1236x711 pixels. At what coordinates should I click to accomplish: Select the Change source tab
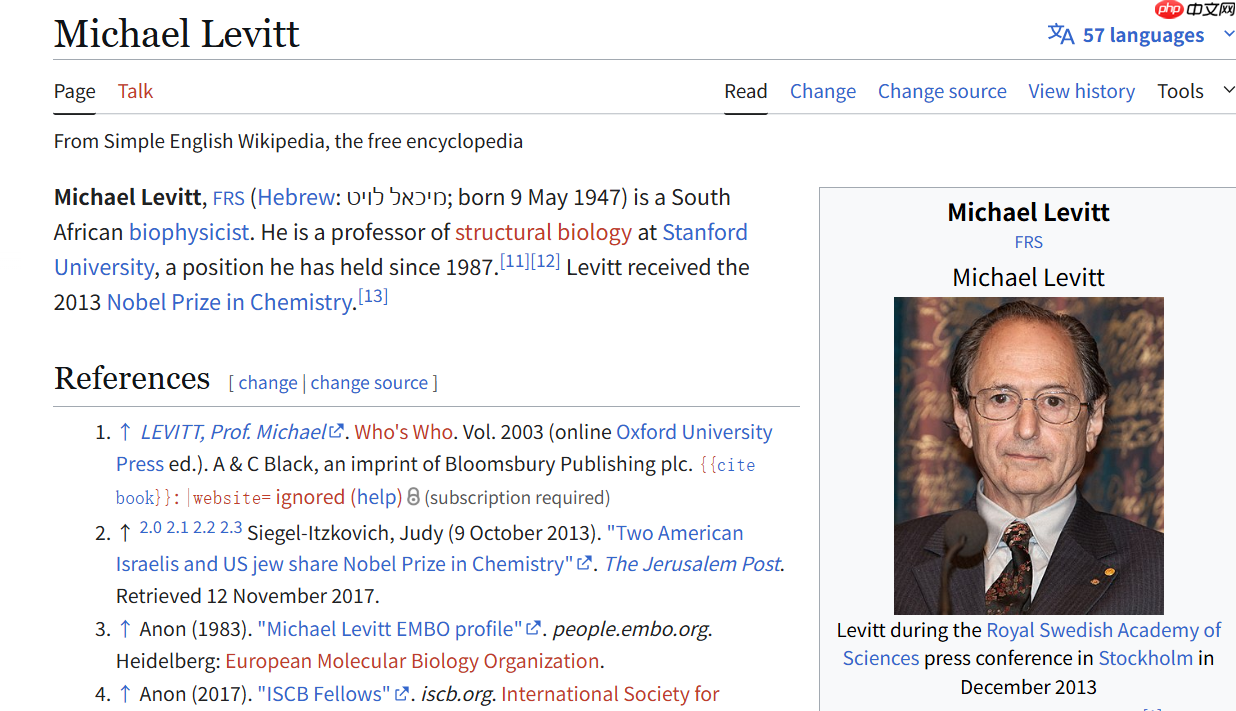(x=942, y=91)
